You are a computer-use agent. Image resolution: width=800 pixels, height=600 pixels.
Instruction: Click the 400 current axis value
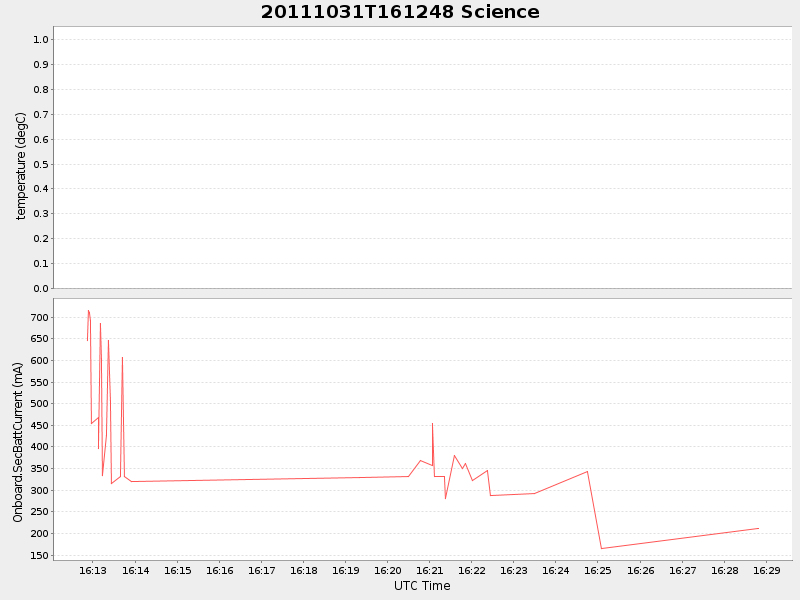39,447
